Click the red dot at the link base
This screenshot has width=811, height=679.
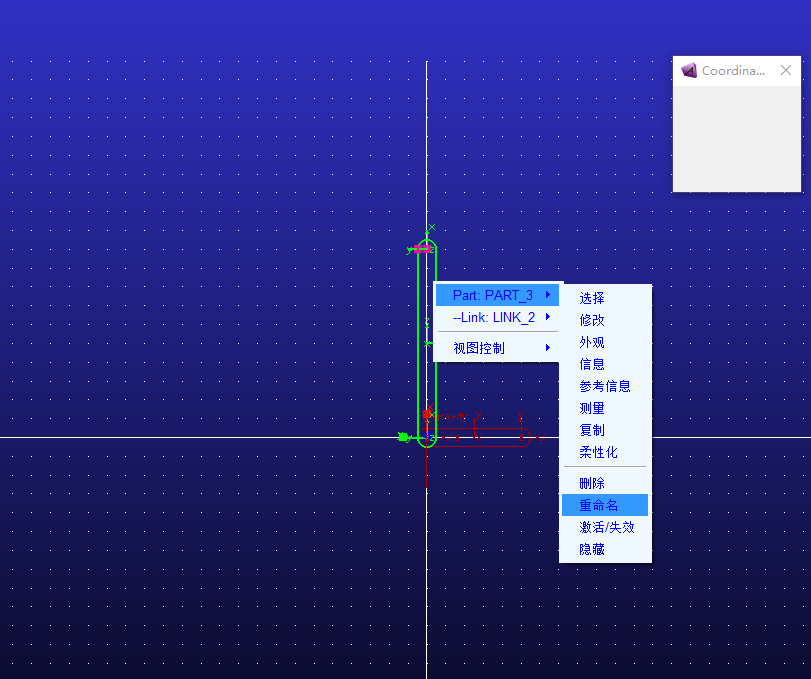[427, 413]
